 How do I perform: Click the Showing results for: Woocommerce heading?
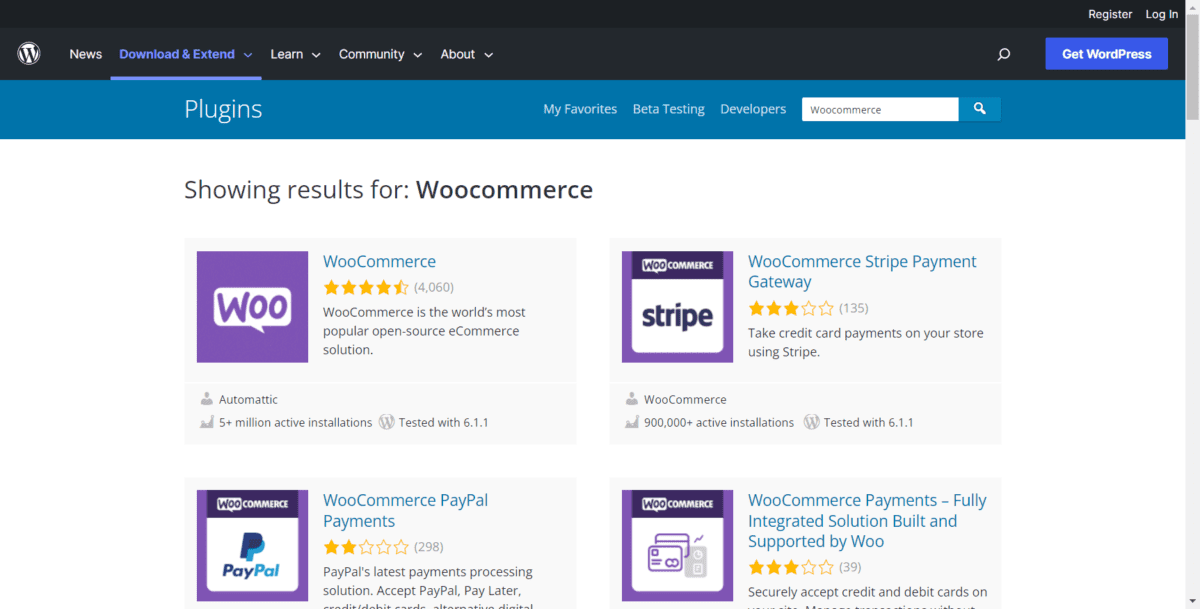388,189
